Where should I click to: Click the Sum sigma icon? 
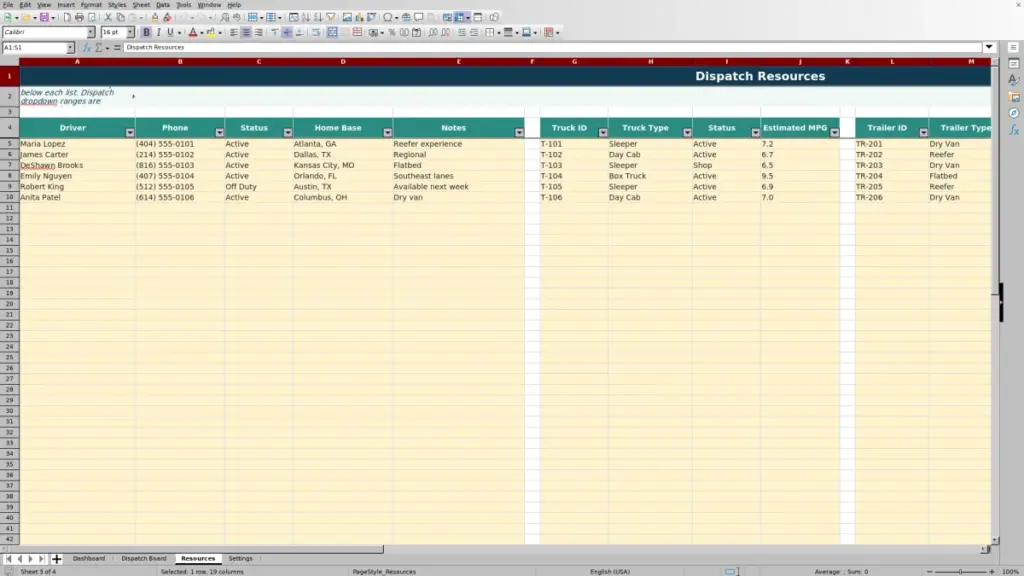(99, 47)
